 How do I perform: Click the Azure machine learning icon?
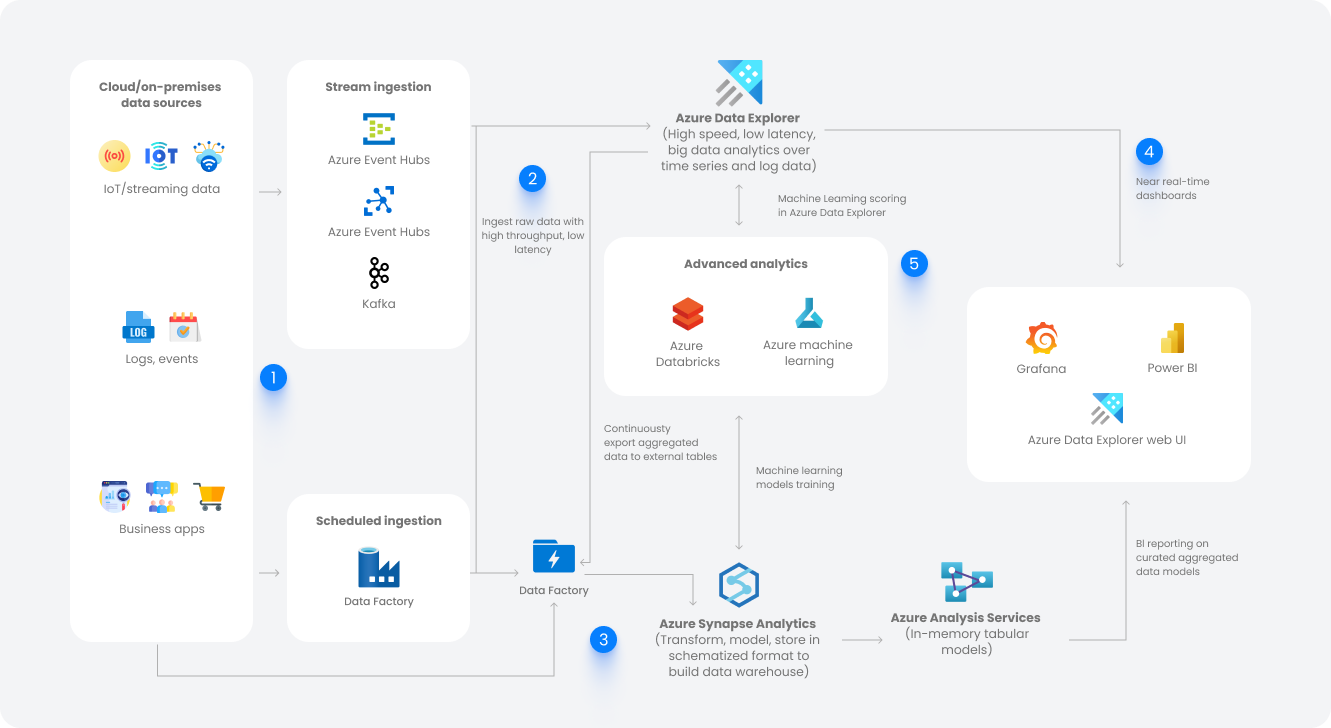[808, 314]
